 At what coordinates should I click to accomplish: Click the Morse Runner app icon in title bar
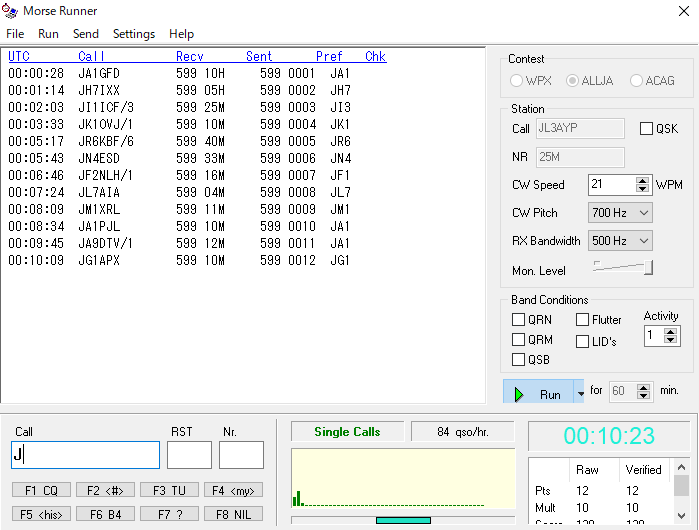(x=10, y=11)
